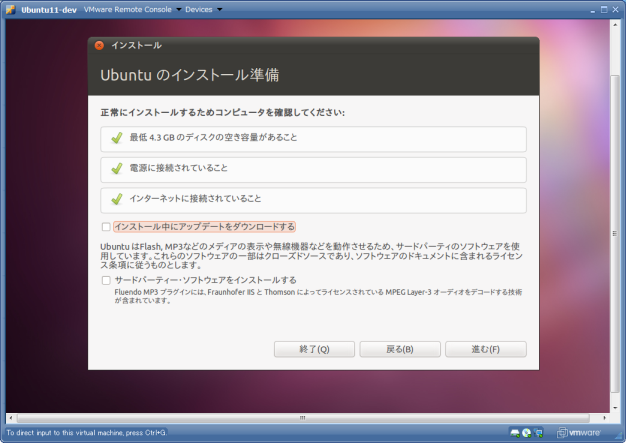Click the Ubuntu11-dev window title text
Image resolution: width=626 pixels, height=443 pixels.
tap(49, 10)
